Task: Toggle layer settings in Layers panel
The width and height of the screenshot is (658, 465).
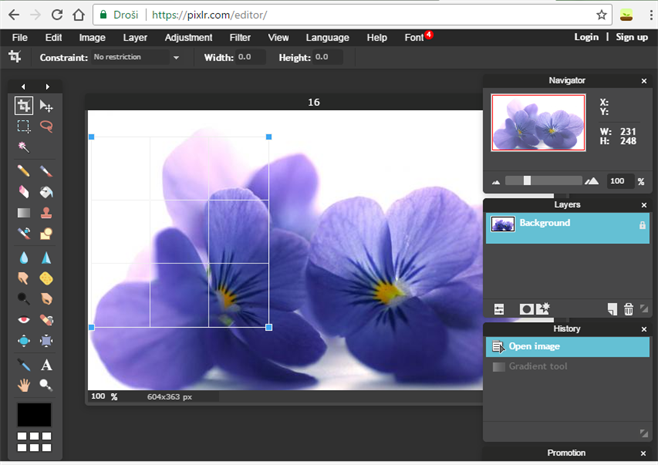Action: point(500,309)
